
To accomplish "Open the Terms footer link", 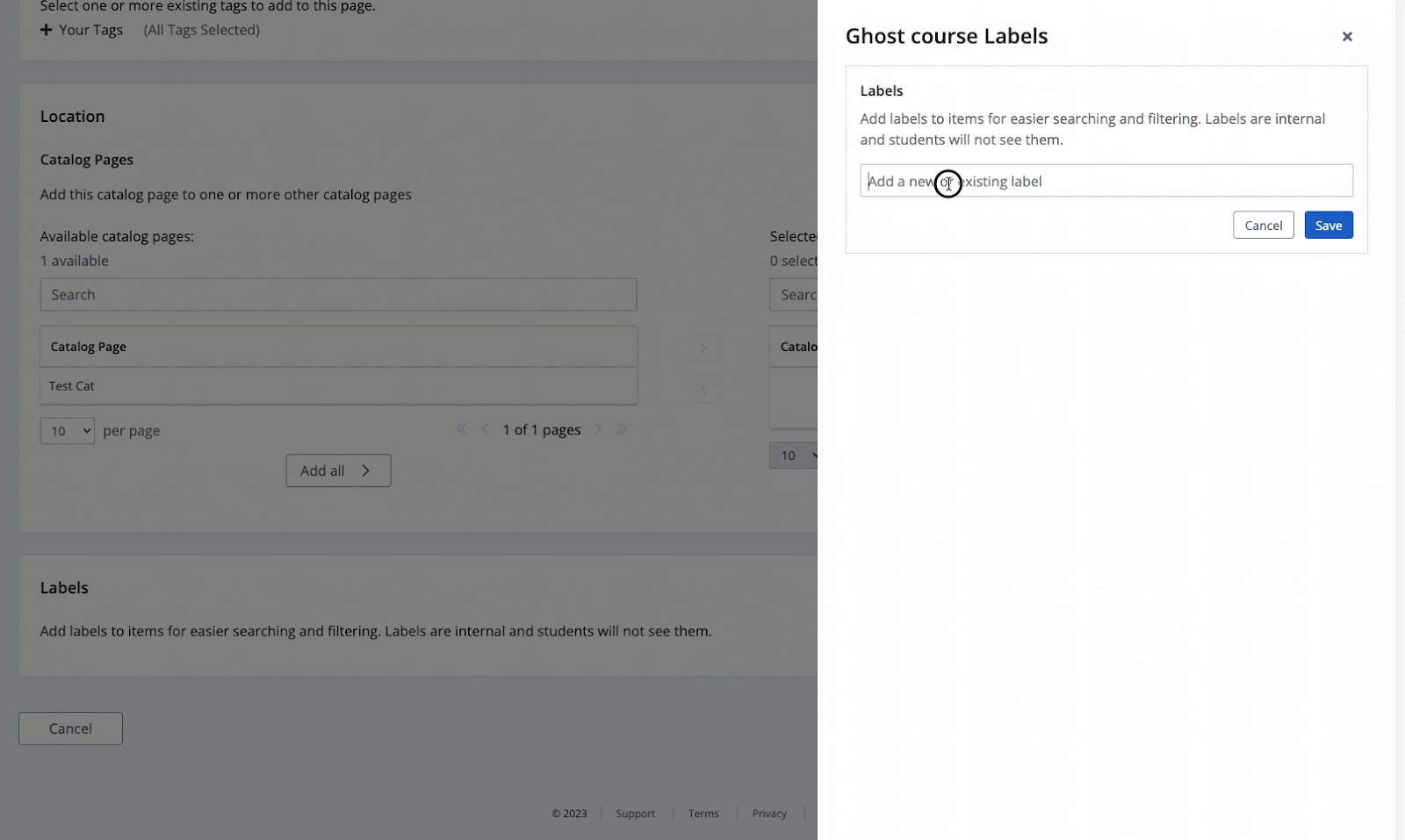I will pos(703,814).
